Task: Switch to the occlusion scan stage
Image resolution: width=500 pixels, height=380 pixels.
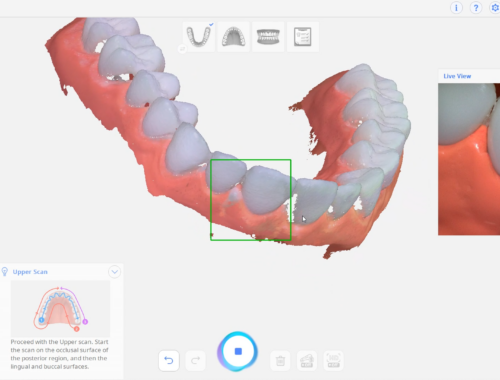Action: (268, 36)
